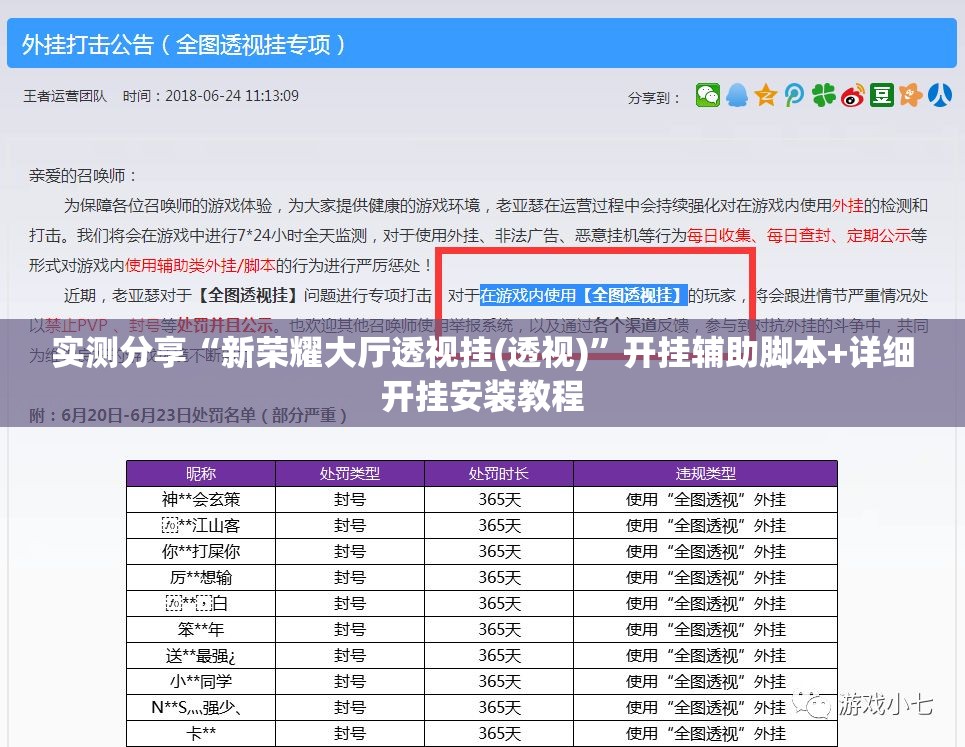The width and height of the screenshot is (965, 747).
Task: Share to QQ via penguin icon
Action: coord(737,95)
